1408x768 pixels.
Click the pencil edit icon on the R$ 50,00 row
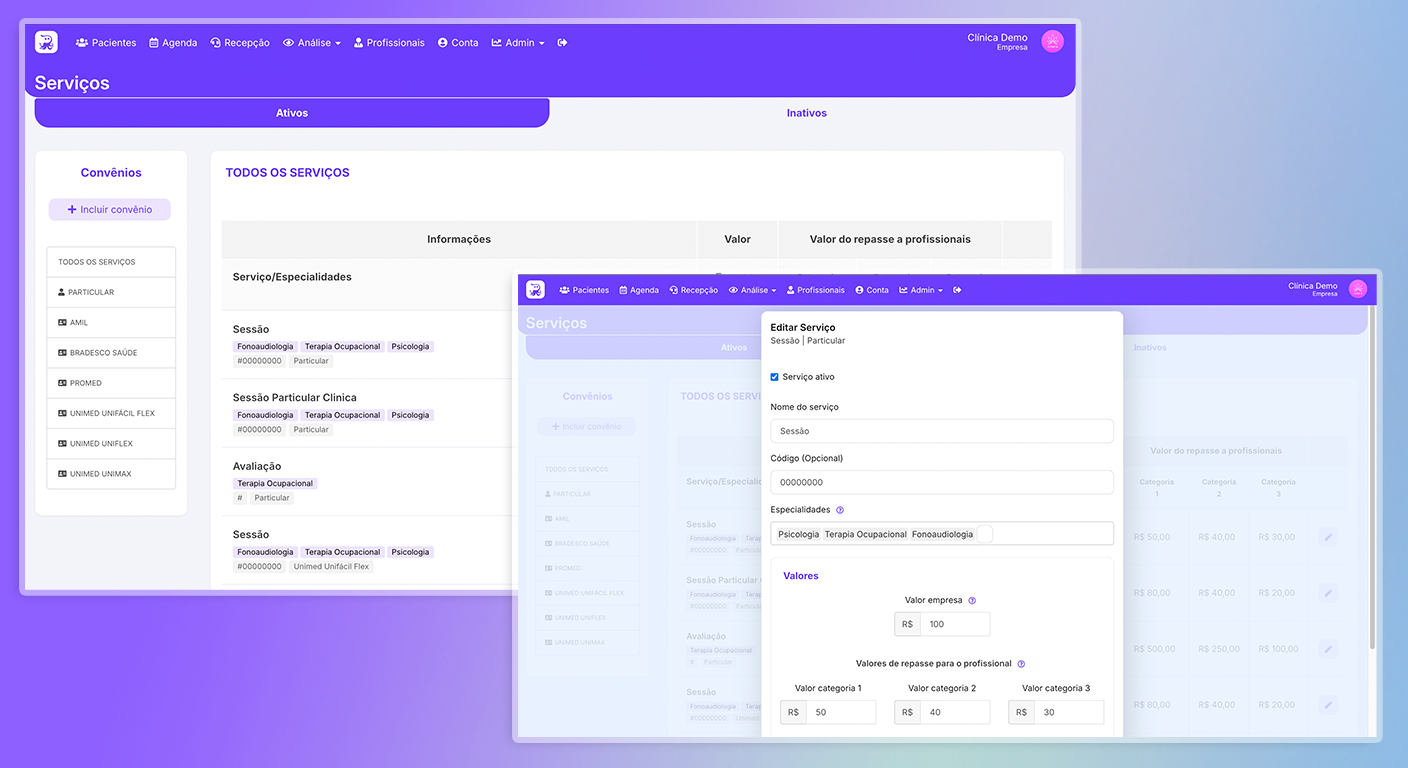[1328, 537]
